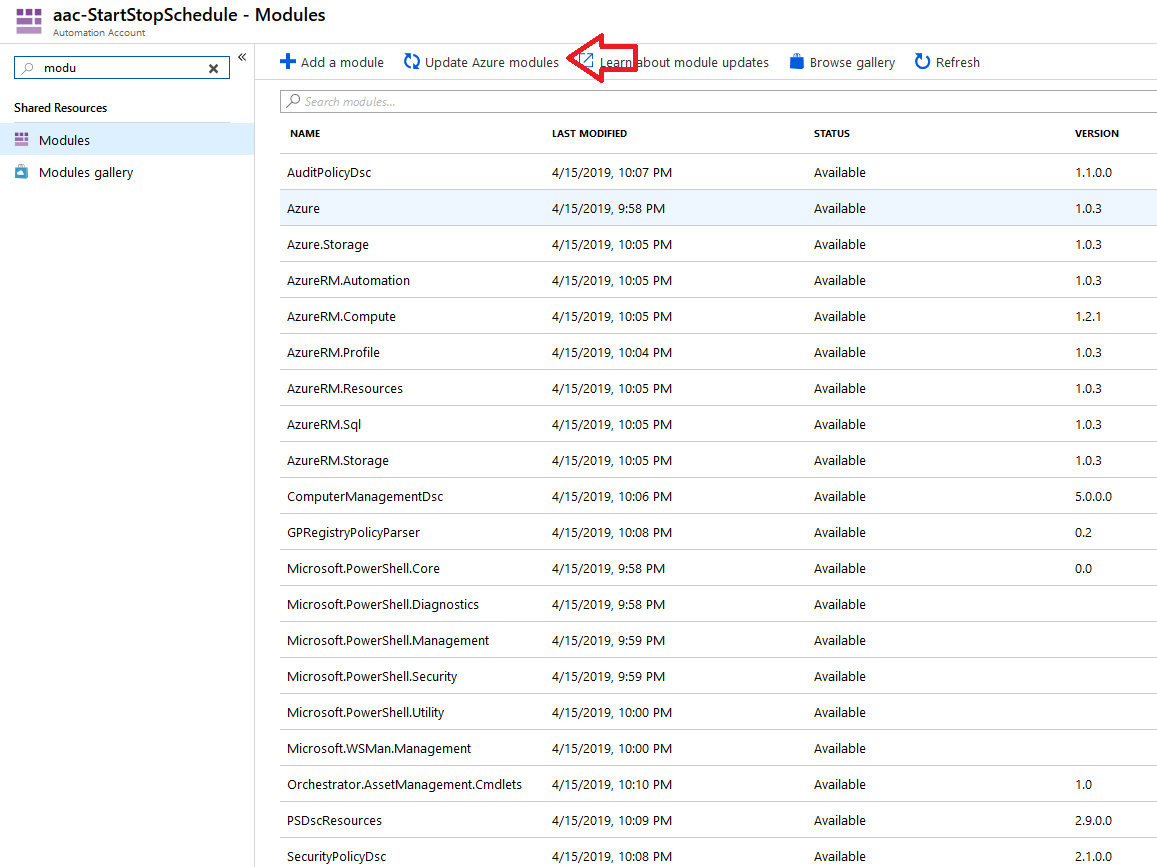Open the Microsoft.PowerShell.Core module

click(363, 569)
